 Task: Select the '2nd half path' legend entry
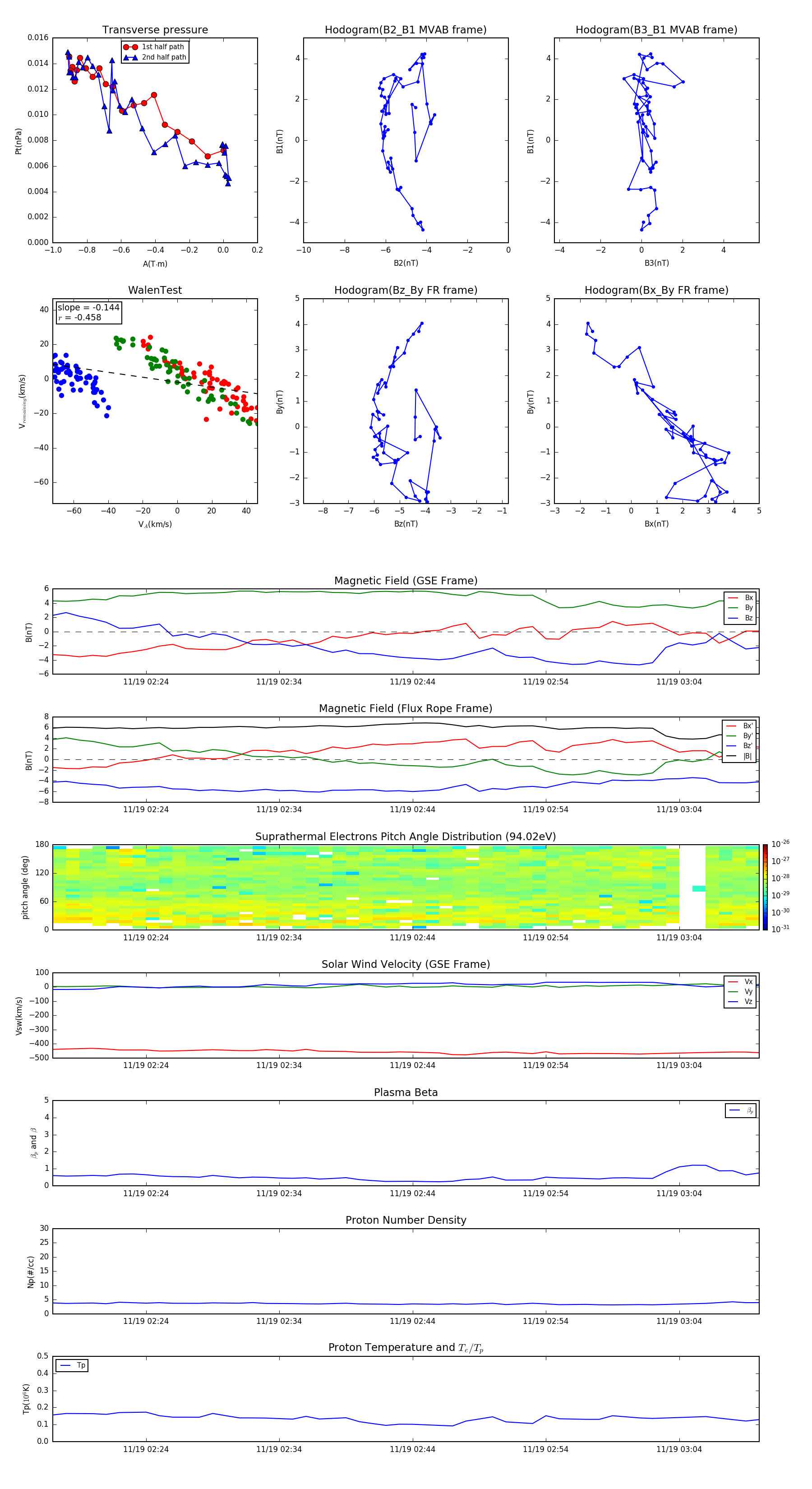click(x=154, y=57)
